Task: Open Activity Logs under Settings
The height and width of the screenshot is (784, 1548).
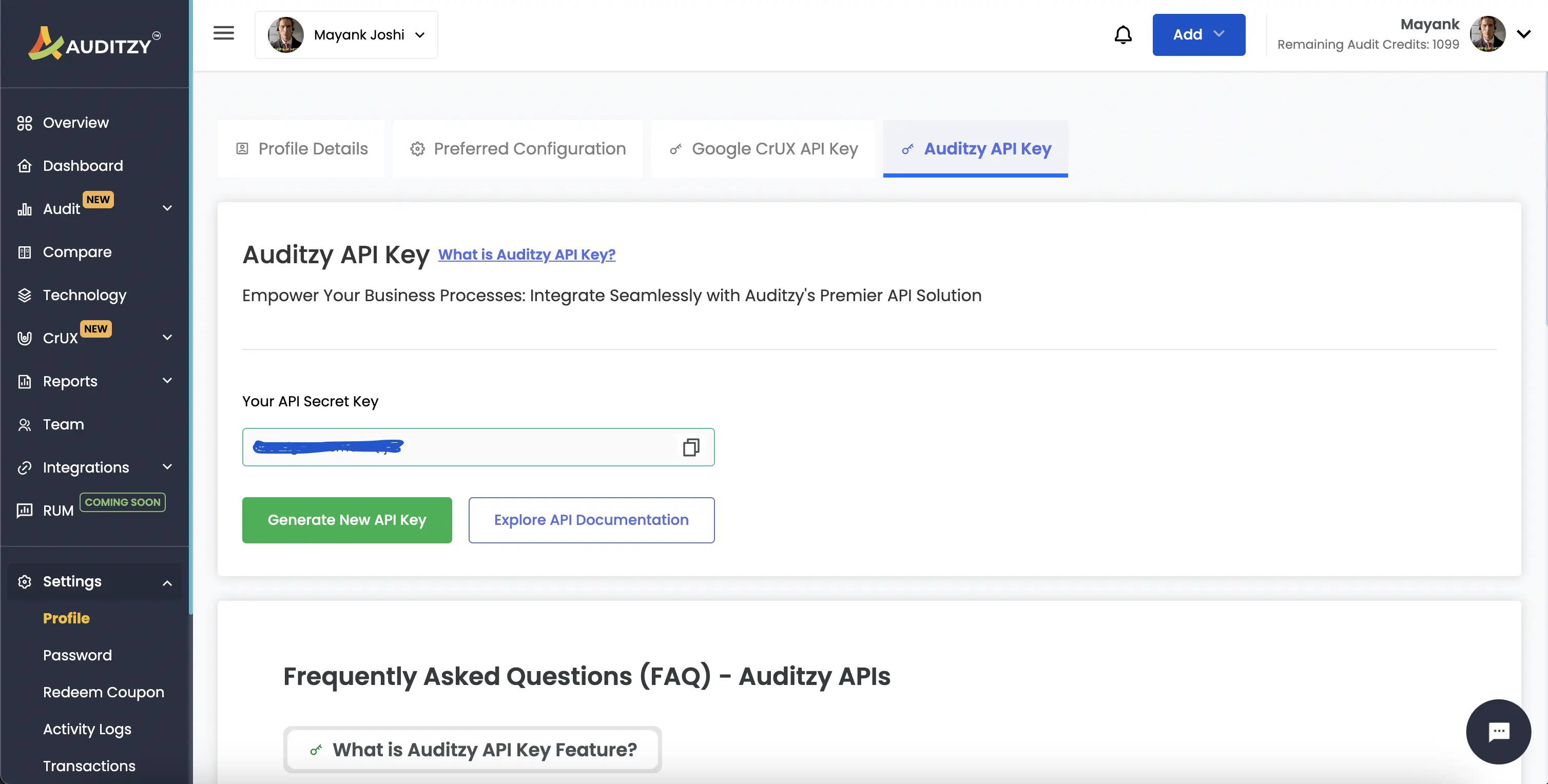Action: point(87,729)
